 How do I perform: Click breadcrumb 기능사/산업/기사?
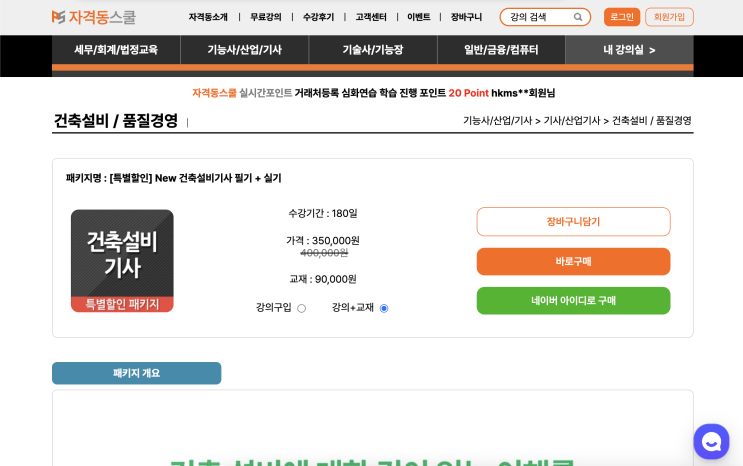(498, 120)
